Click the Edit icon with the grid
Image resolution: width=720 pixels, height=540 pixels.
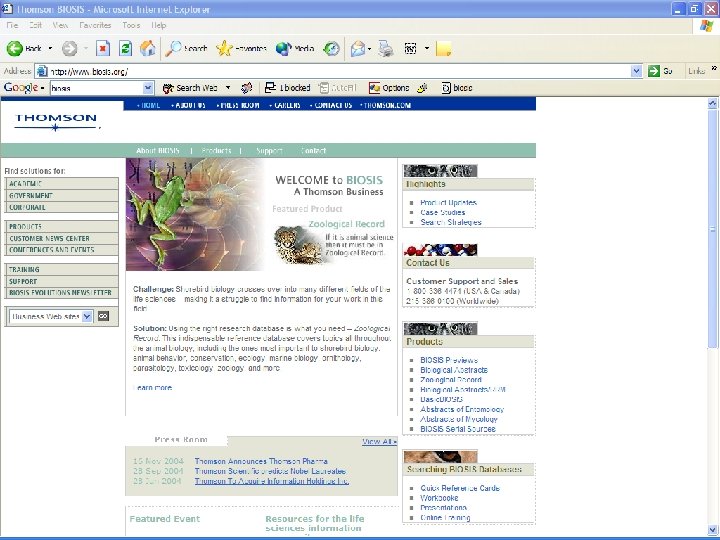(x=410, y=48)
